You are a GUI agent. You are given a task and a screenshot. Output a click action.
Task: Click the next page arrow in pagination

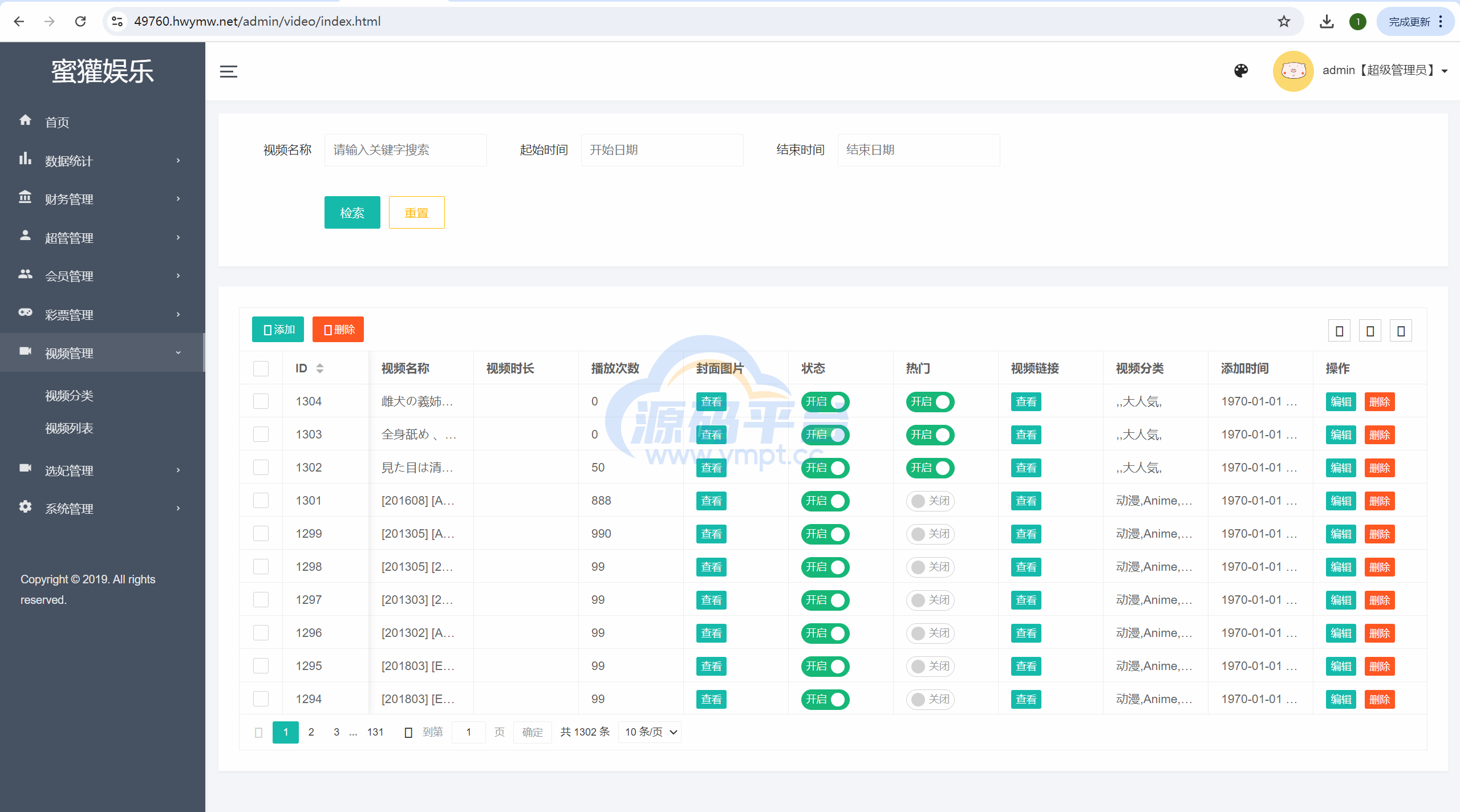click(x=408, y=733)
